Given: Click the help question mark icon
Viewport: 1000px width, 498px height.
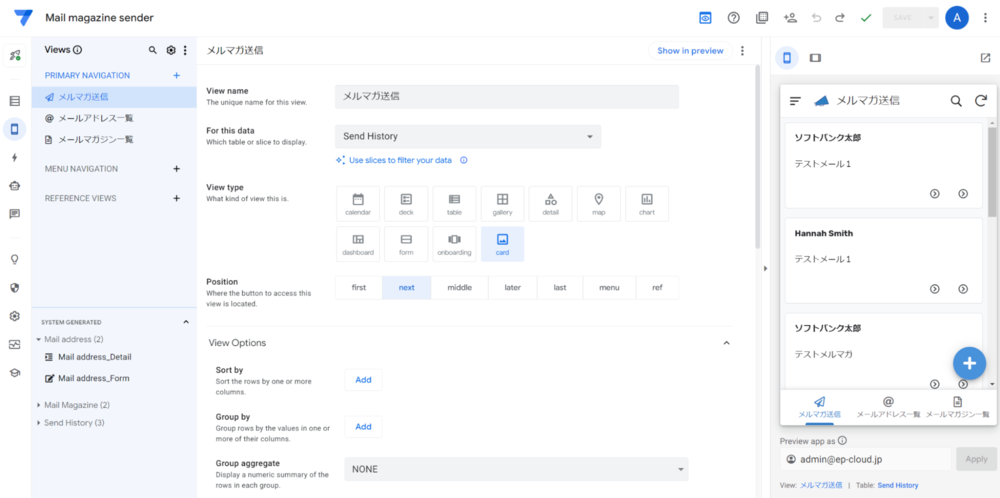Looking at the screenshot, I should tap(734, 18).
